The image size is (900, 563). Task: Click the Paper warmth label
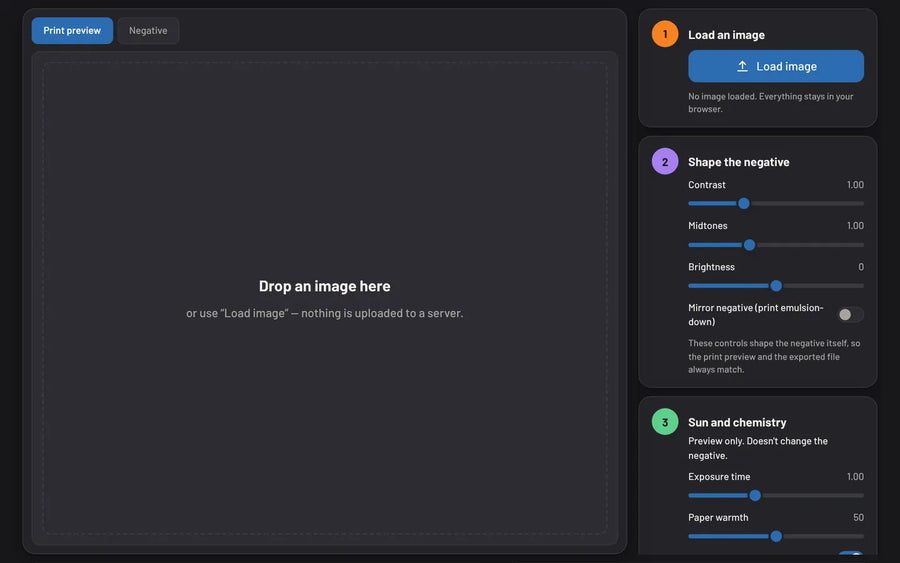click(x=718, y=517)
